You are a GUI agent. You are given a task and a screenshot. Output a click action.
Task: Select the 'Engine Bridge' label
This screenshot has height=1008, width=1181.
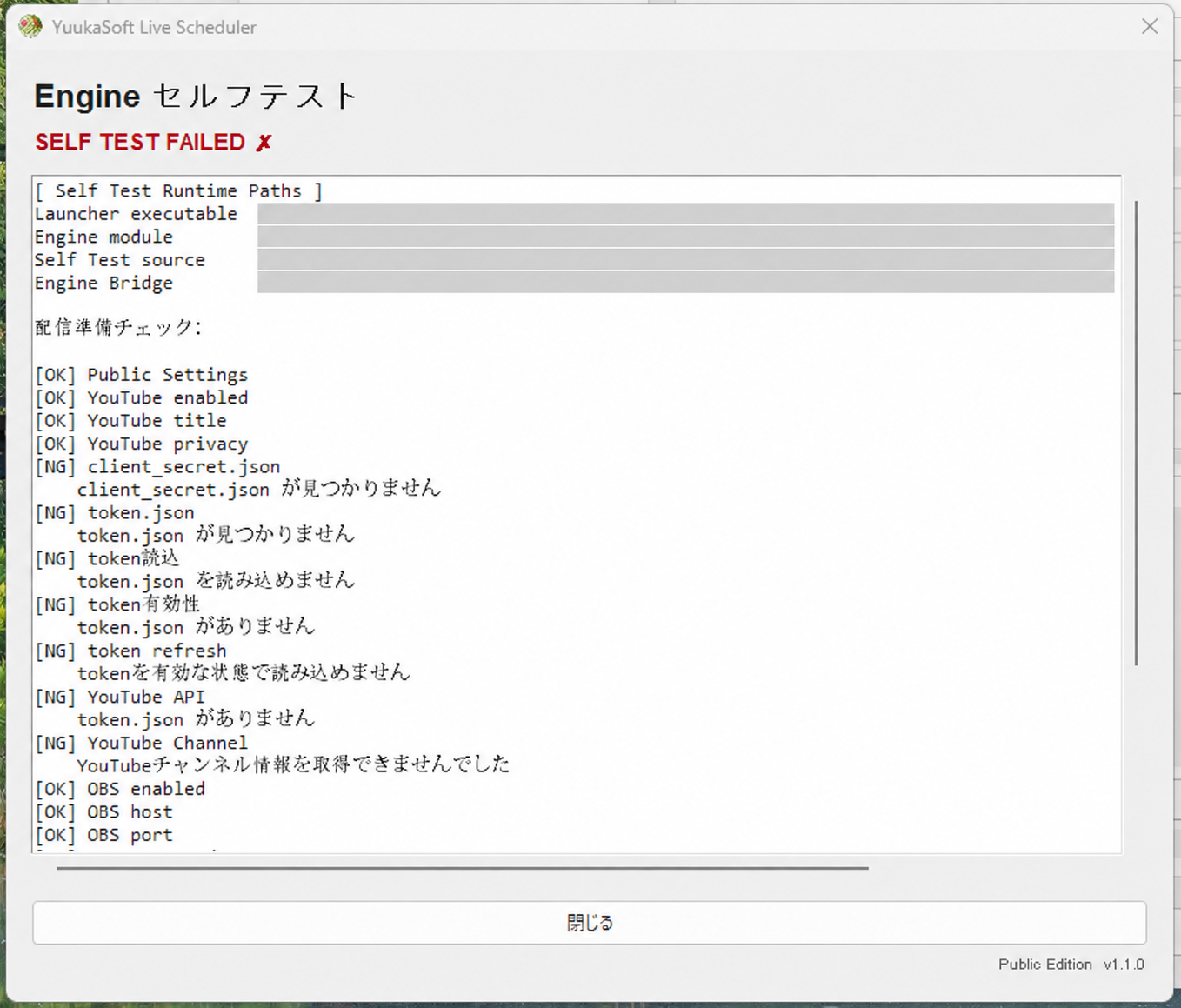[x=103, y=283]
